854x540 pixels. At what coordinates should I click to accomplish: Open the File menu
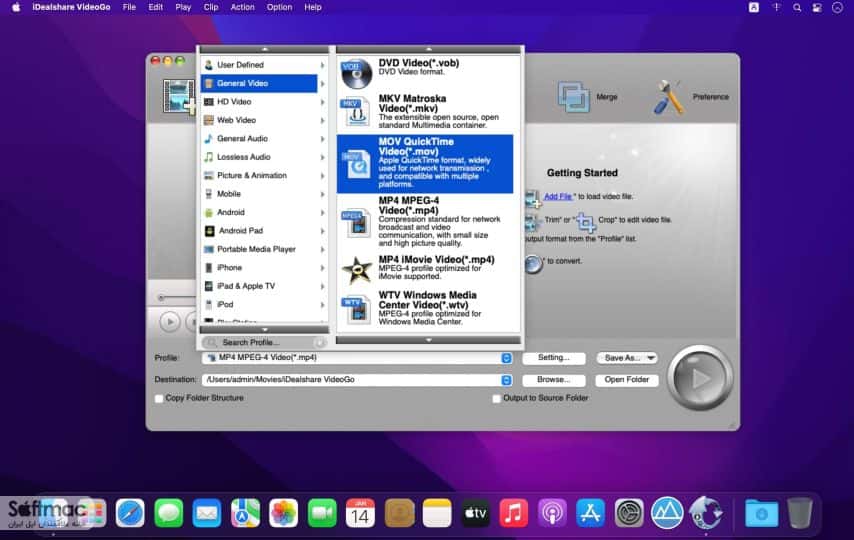pyautogui.click(x=129, y=7)
